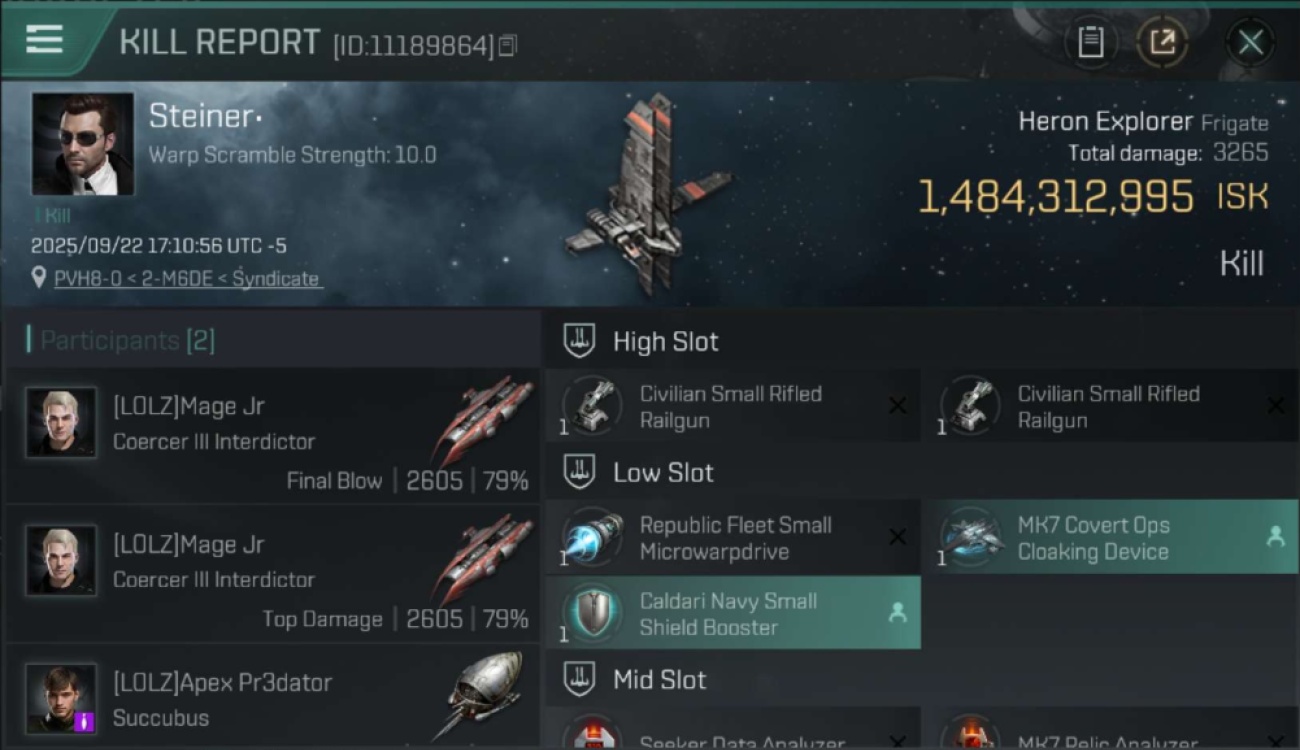Viewport: 1300px width, 750px height.
Task: Select the first Civilian Small Rifled Railgun icon
Action: point(592,404)
